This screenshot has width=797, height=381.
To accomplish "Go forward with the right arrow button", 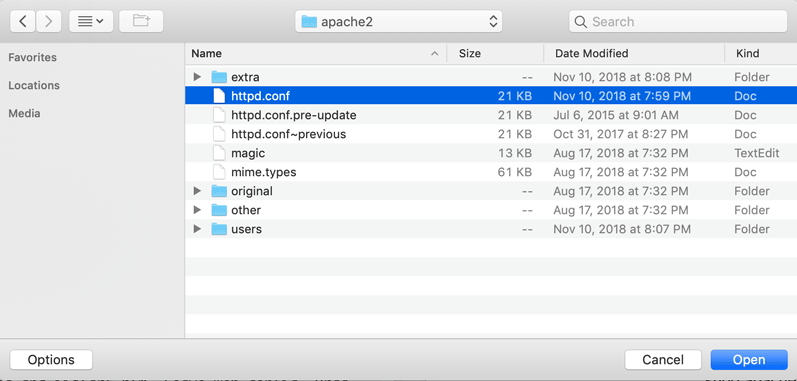I will [49, 21].
